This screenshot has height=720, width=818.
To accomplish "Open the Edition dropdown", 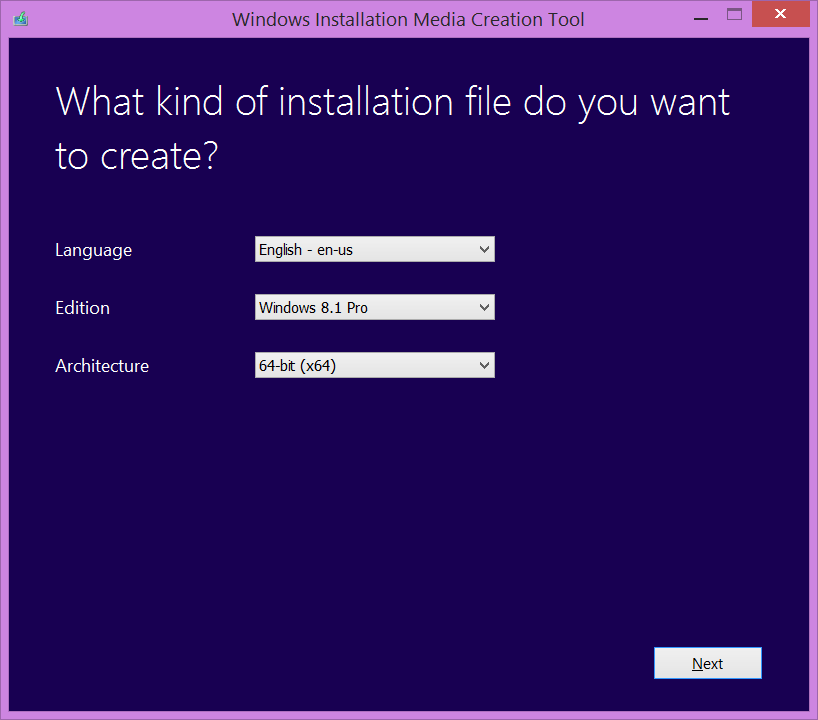I will pos(374,308).
